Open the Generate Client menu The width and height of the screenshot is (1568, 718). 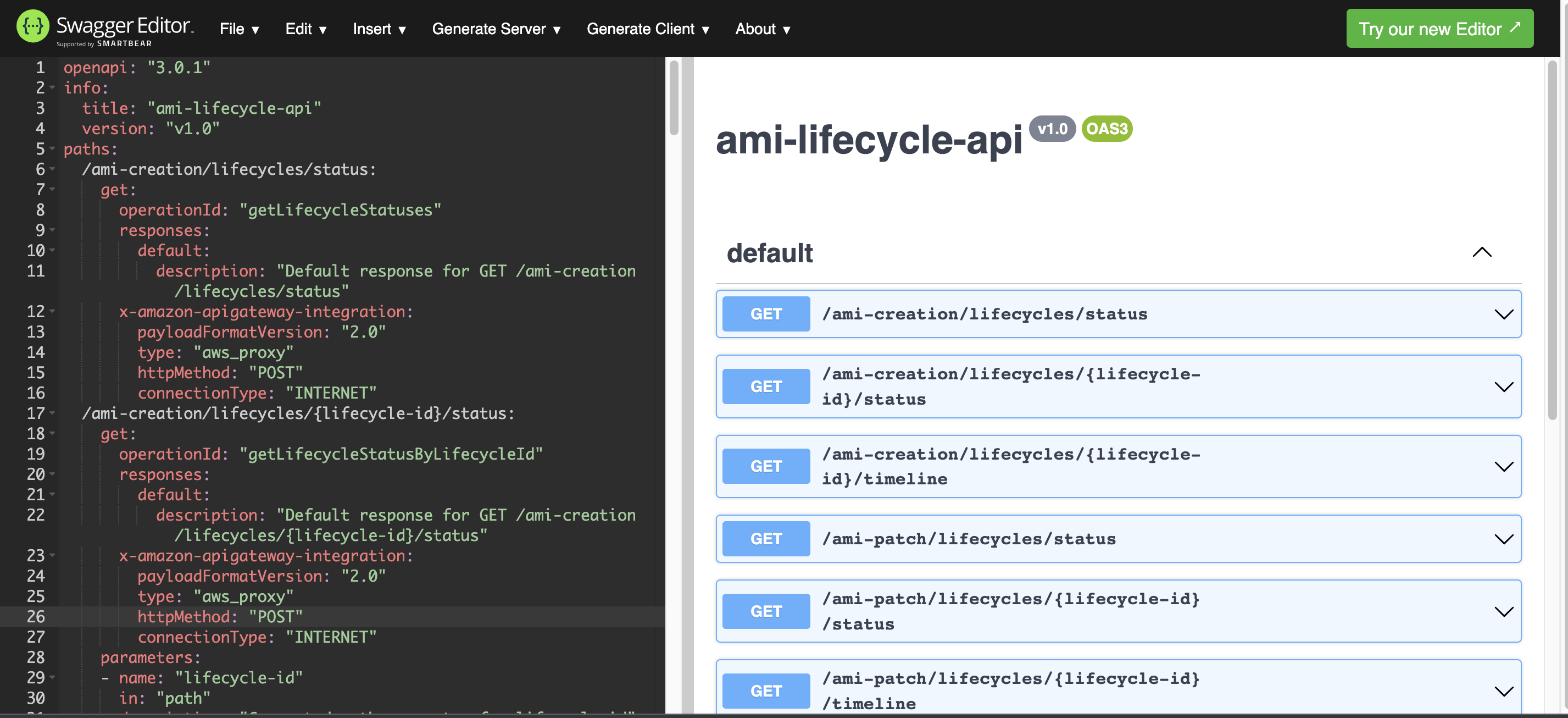click(648, 29)
